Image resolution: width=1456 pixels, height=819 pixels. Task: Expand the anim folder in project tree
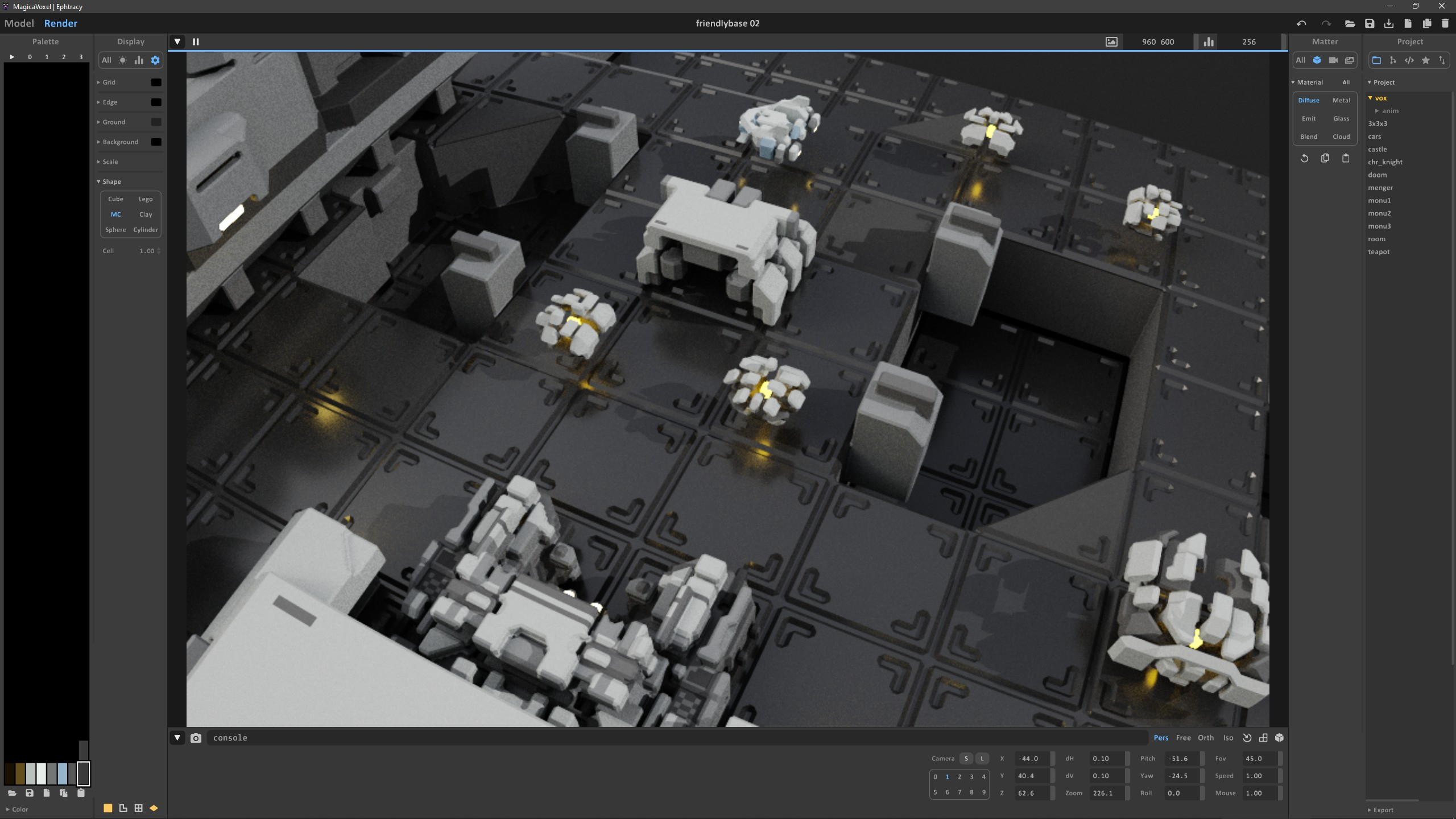[x=1387, y=111]
